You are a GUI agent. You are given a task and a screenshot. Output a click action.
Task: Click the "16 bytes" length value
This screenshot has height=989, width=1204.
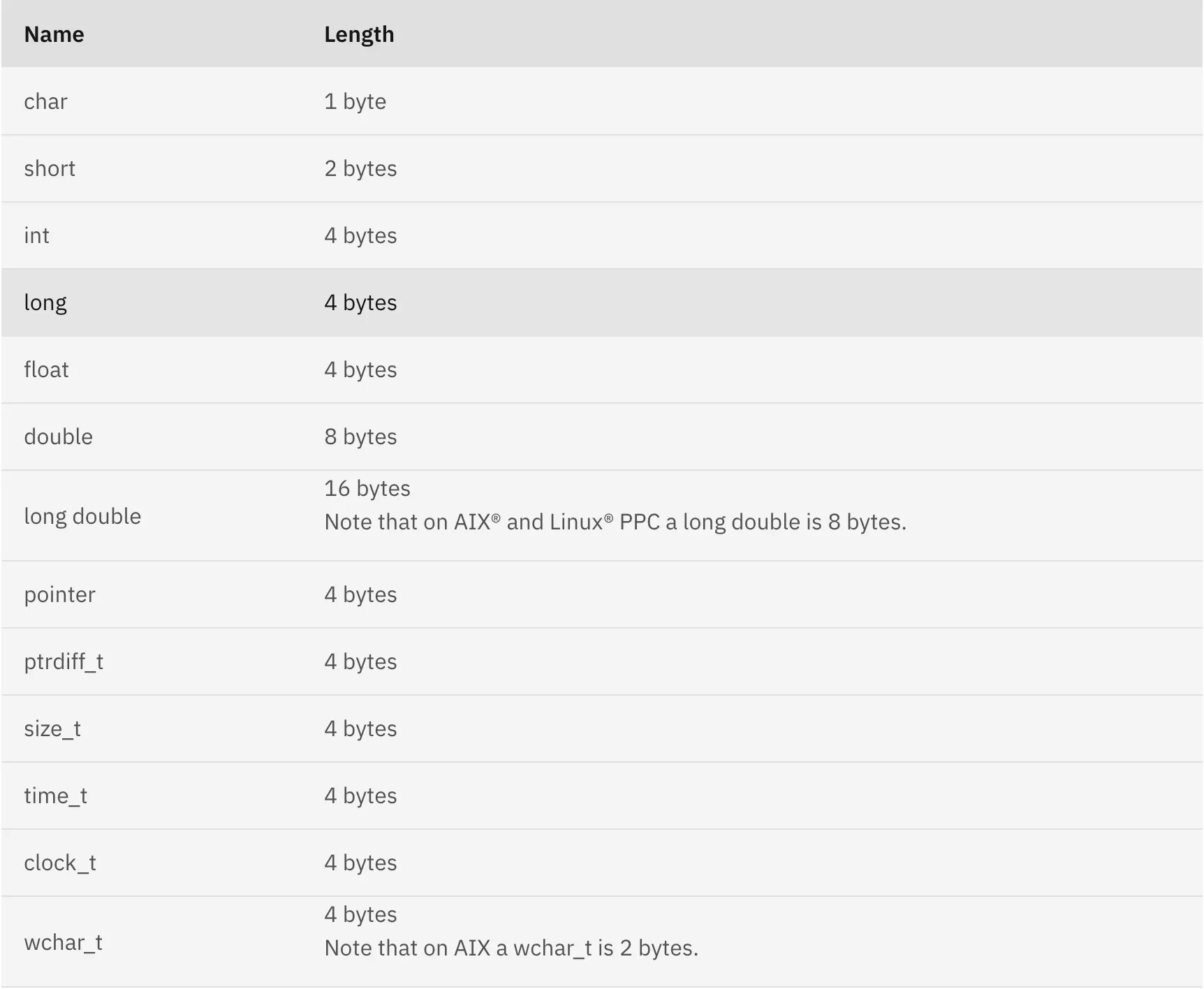[x=367, y=488]
